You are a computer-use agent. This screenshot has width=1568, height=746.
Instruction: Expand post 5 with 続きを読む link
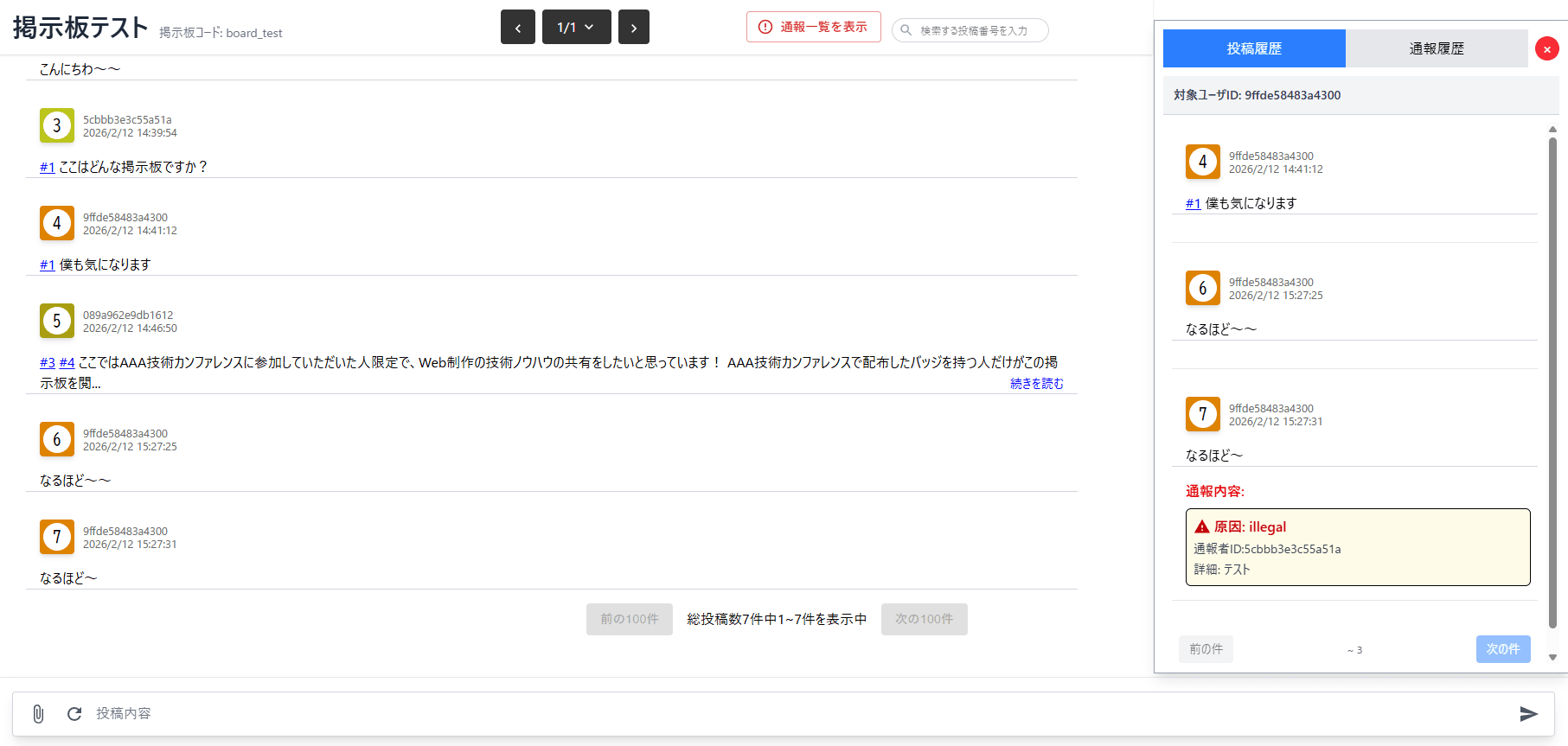pyautogui.click(x=1036, y=384)
